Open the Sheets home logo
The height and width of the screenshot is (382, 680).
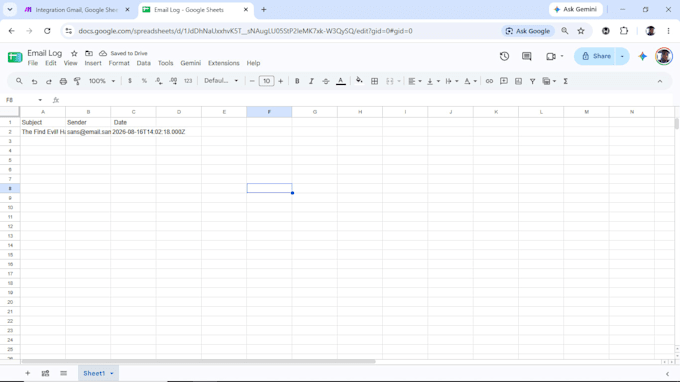tap(15, 57)
